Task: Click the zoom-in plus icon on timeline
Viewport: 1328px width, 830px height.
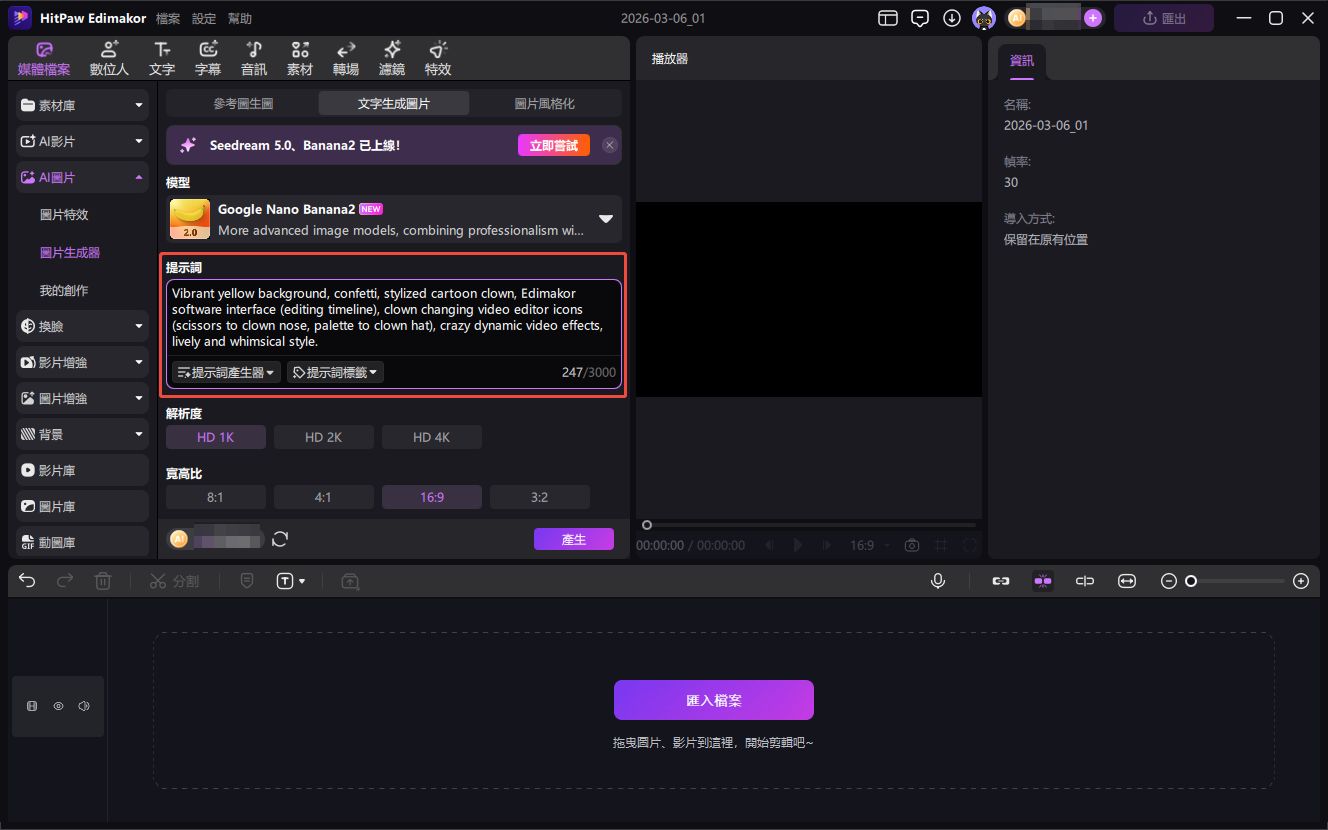Action: click(1300, 581)
